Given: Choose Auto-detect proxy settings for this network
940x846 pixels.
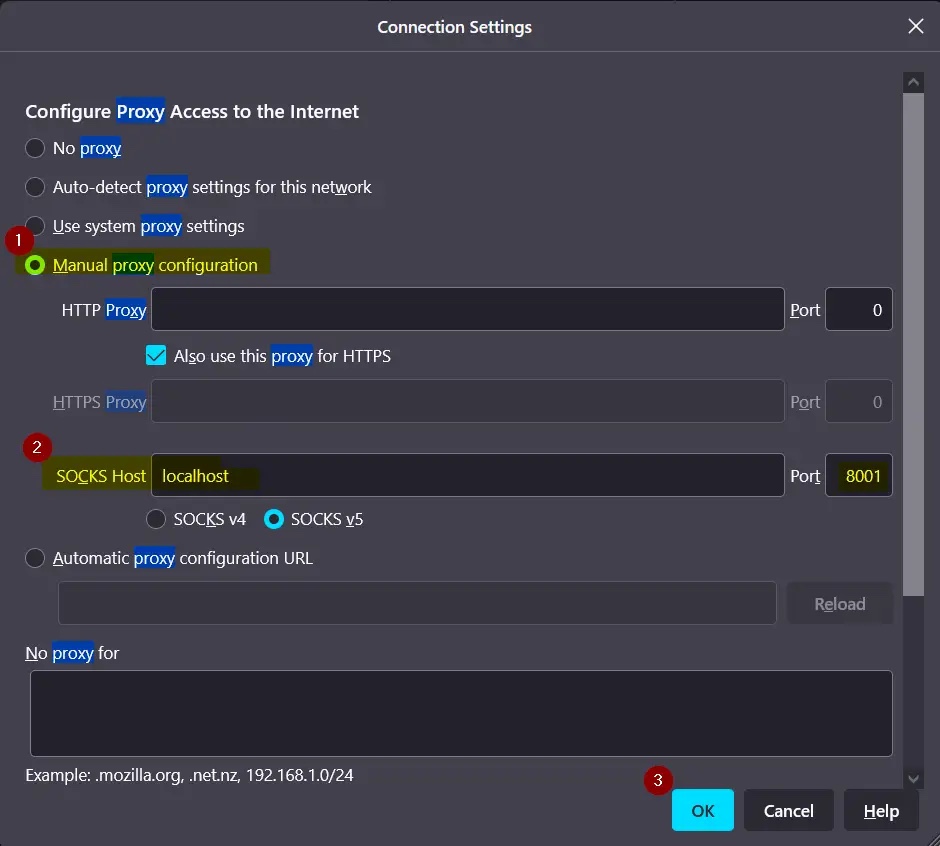Looking at the screenshot, I should 36,187.
